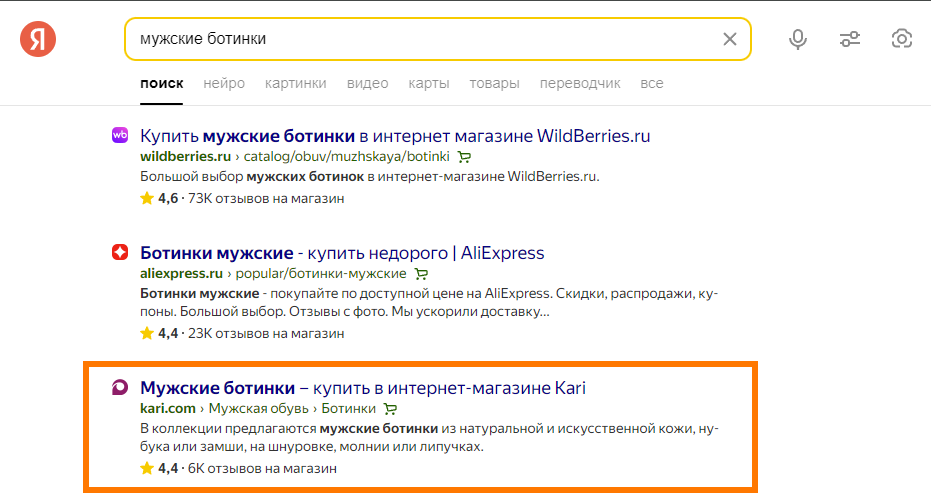Switch to the нейро tab
931x497 pixels.
(x=224, y=84)
